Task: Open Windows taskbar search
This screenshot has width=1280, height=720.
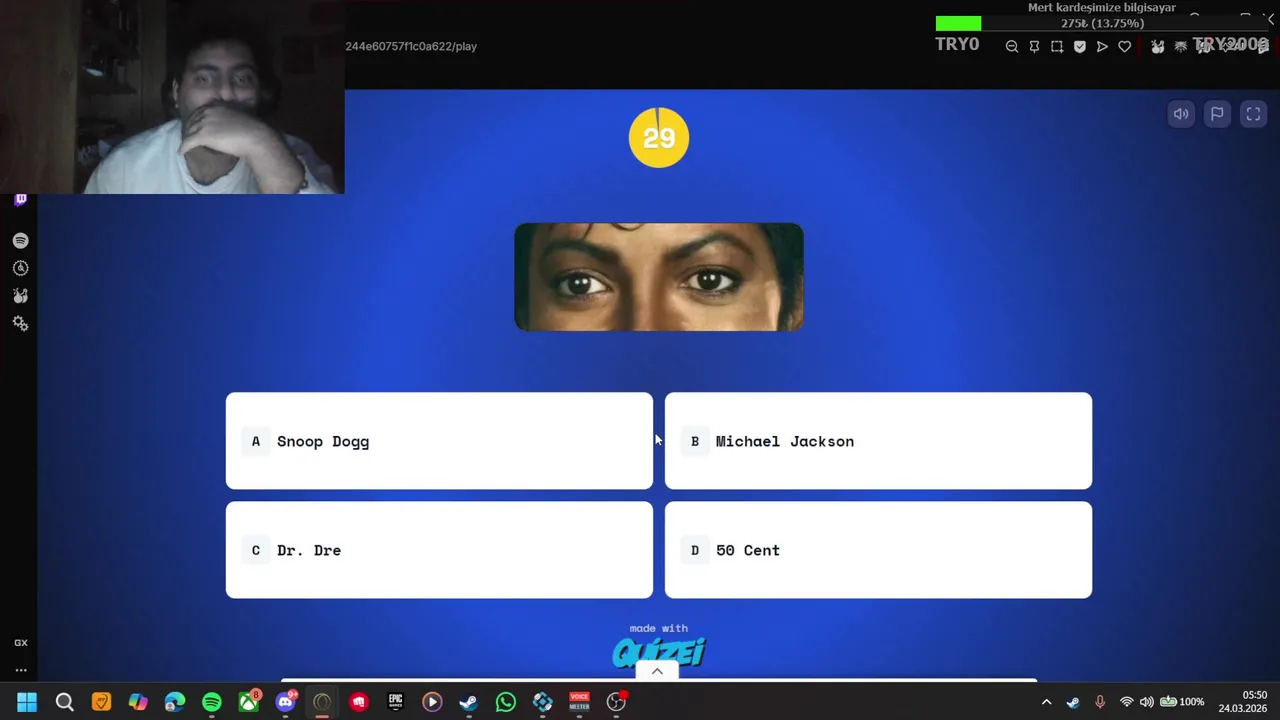Action: coord(64,702)
